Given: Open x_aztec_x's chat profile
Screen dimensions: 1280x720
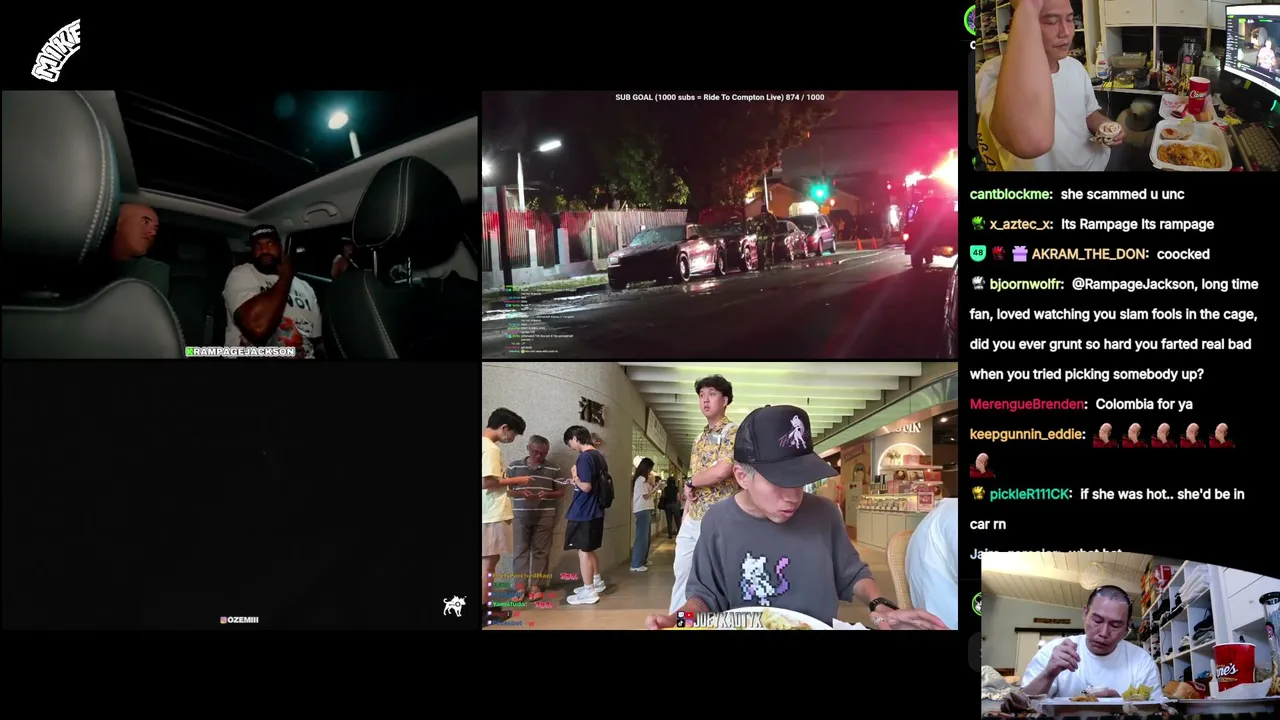Looking at the screenshot, I should (x=1020, y=224).
